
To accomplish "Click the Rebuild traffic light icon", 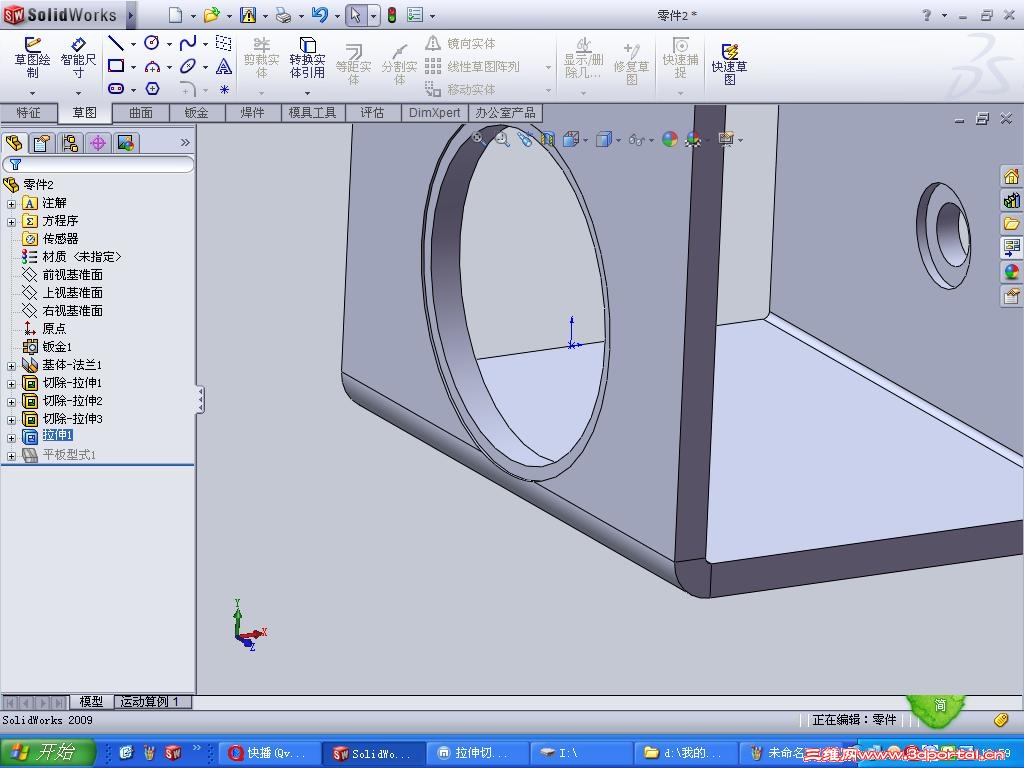I will (391, 15).
